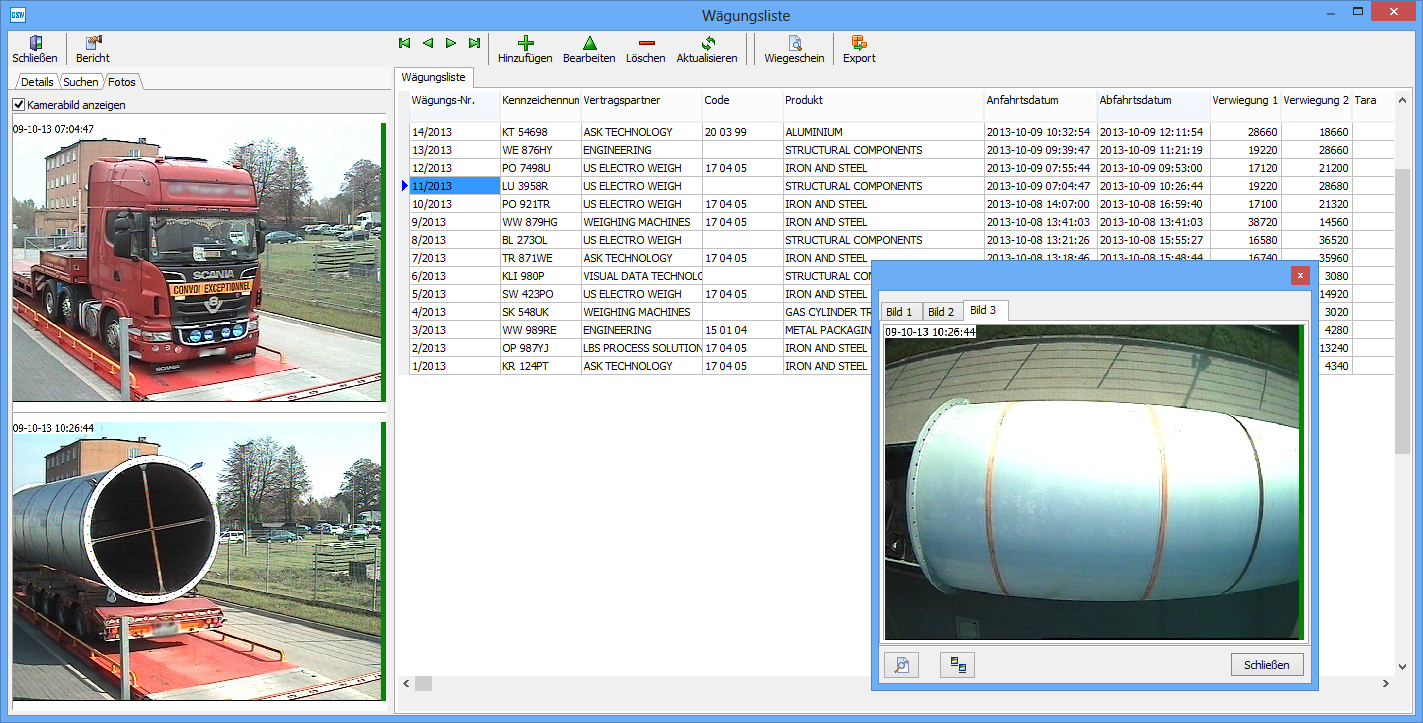Click the zoom image icon in popup
The image size is (1423, 723).
[901, 665]
